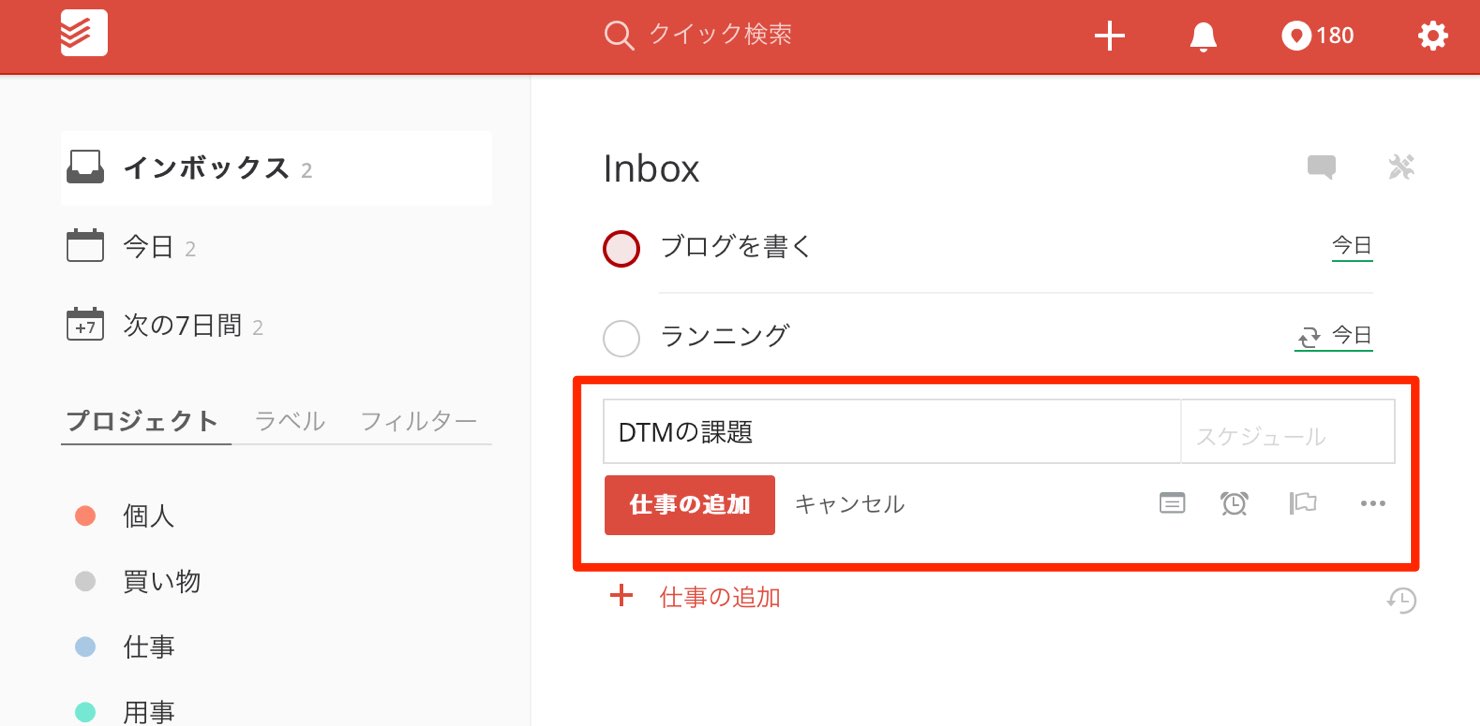Screen dimensions: 1480x726
Task: Open Inbox comments speech bubble icon
Action: tap(1322, 167)
